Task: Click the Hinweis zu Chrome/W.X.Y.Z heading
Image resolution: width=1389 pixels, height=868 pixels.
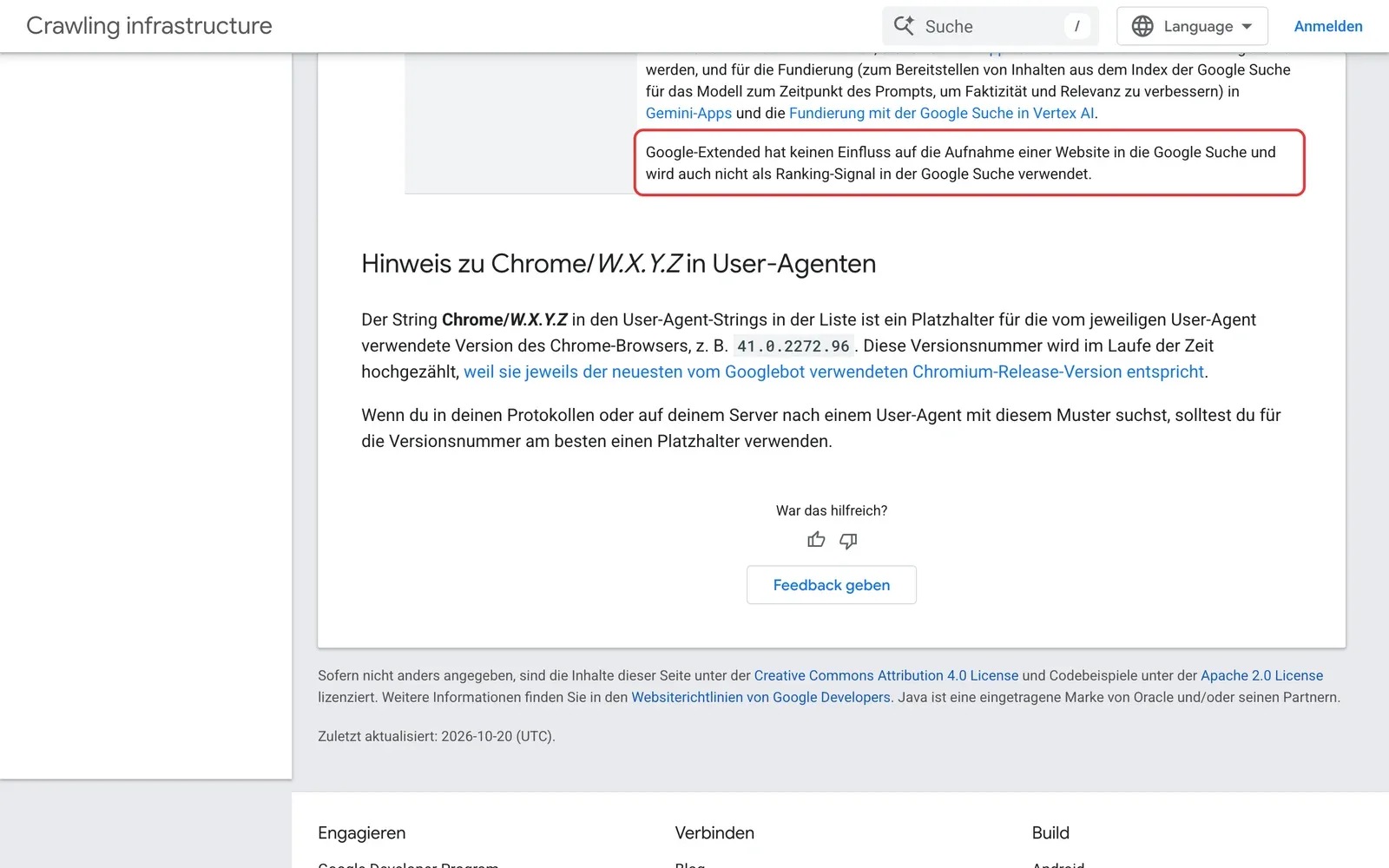Action: [618, 264]
